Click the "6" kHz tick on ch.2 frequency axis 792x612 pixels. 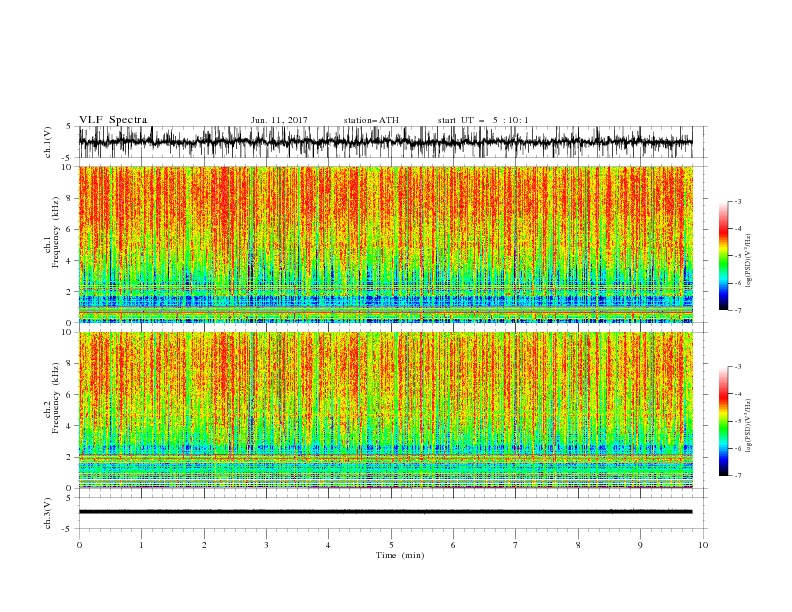(69, 394)
